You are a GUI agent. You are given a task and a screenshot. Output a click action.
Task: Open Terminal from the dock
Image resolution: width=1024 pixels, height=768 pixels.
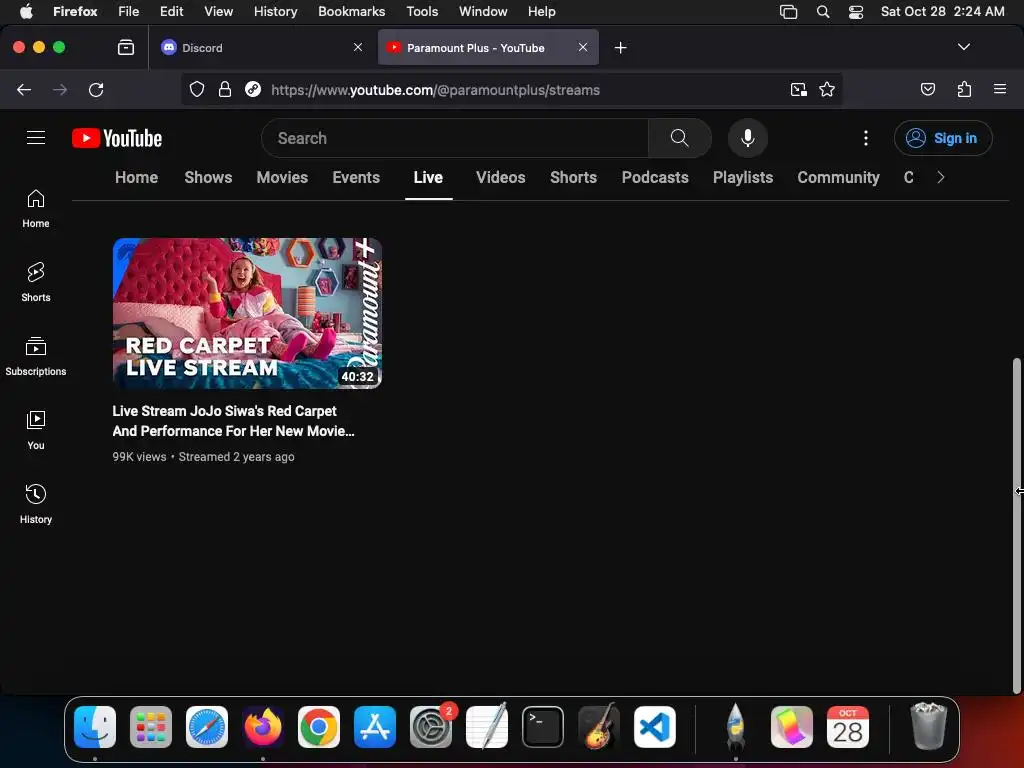click(x=543, y=727)
